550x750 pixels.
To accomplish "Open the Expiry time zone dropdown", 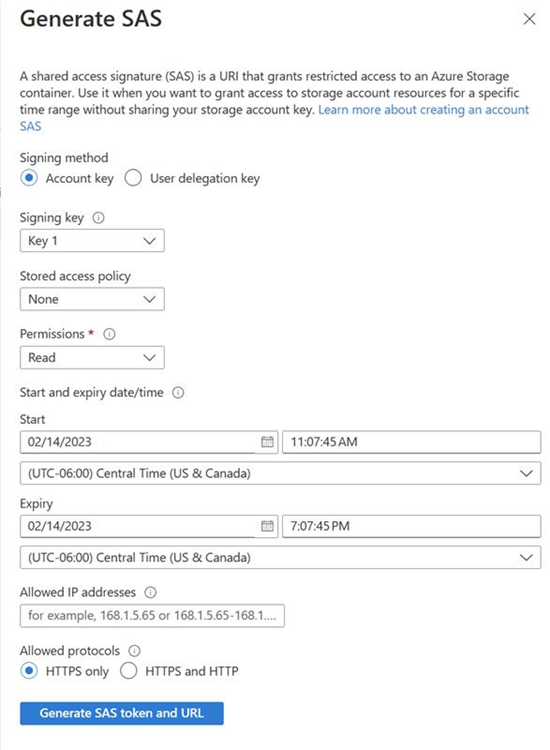I will coord(280,558).
